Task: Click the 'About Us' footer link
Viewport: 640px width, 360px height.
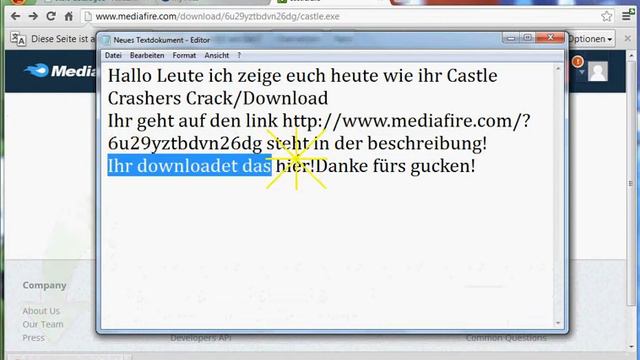Action: pyautogui.click(x=41, y=311)
